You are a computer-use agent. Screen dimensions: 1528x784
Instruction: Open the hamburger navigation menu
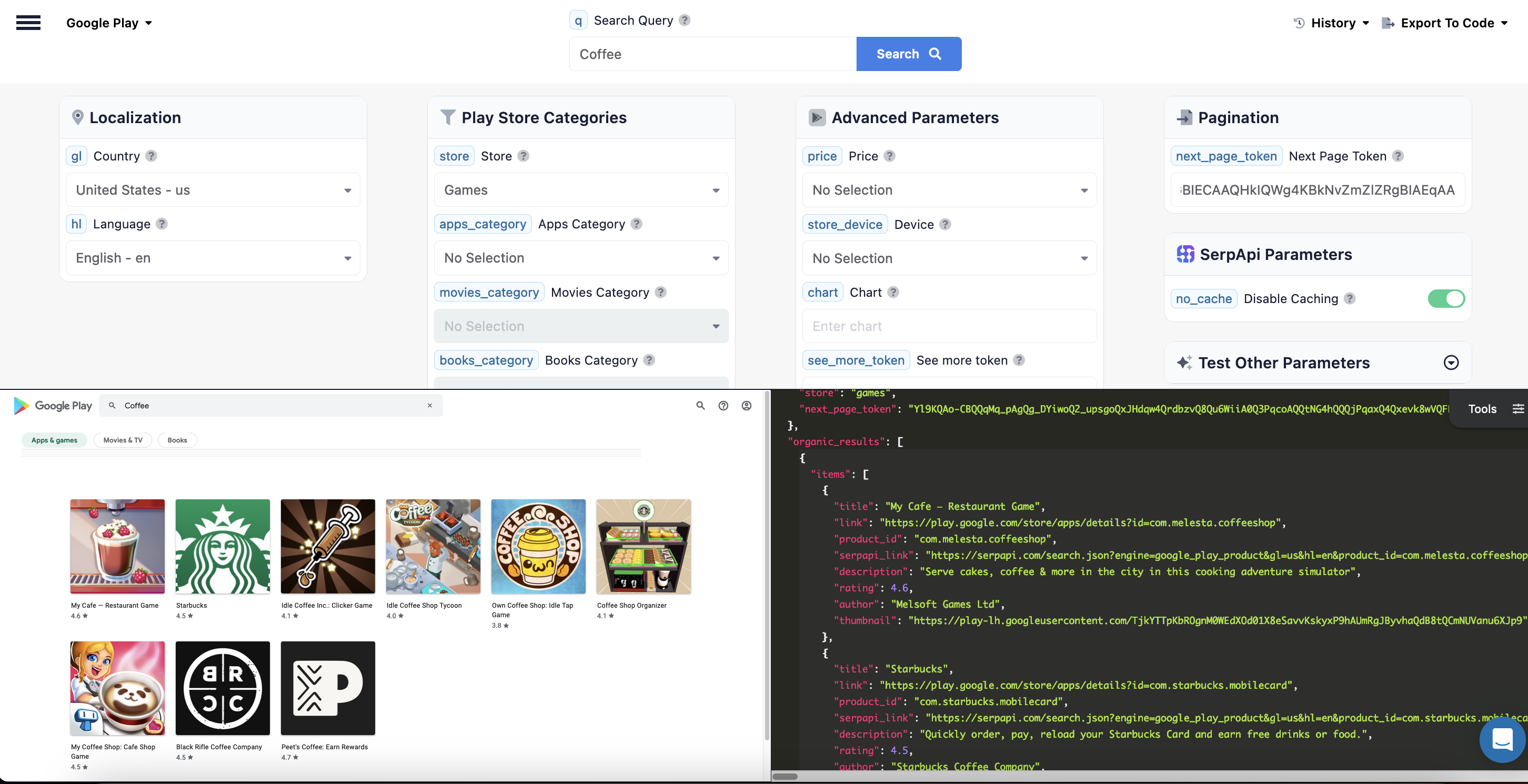pyautogui.click(x=28, y=23)
